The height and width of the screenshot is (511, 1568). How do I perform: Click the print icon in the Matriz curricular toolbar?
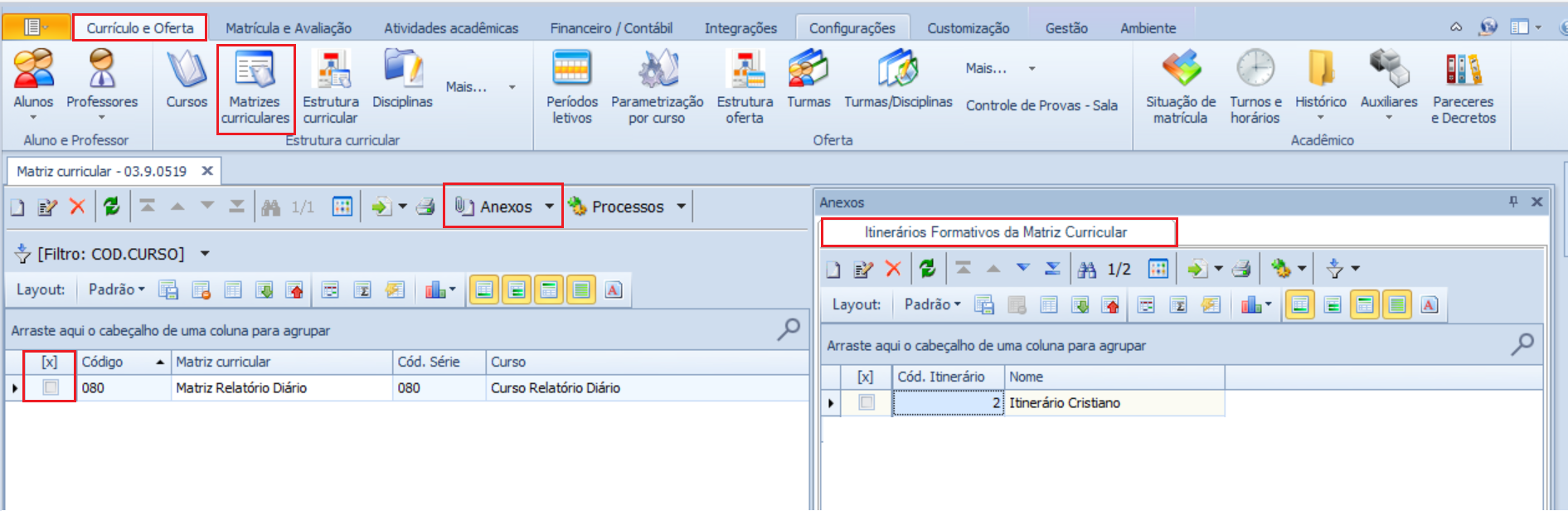[x=425, y=207]
